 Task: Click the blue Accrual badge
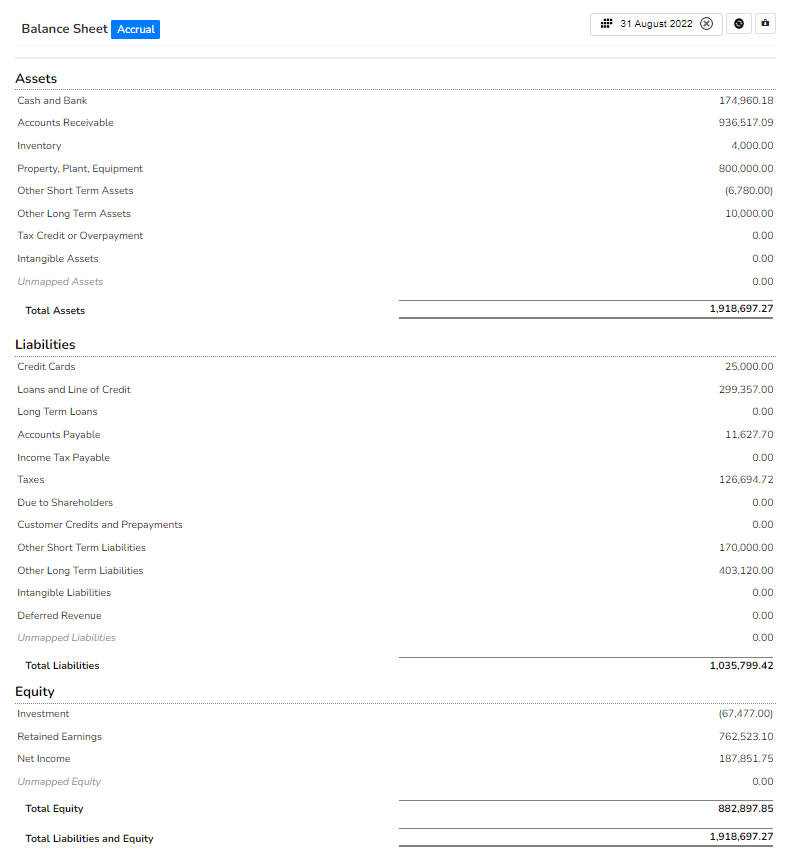pyautogui.click(x=136, y=29)
